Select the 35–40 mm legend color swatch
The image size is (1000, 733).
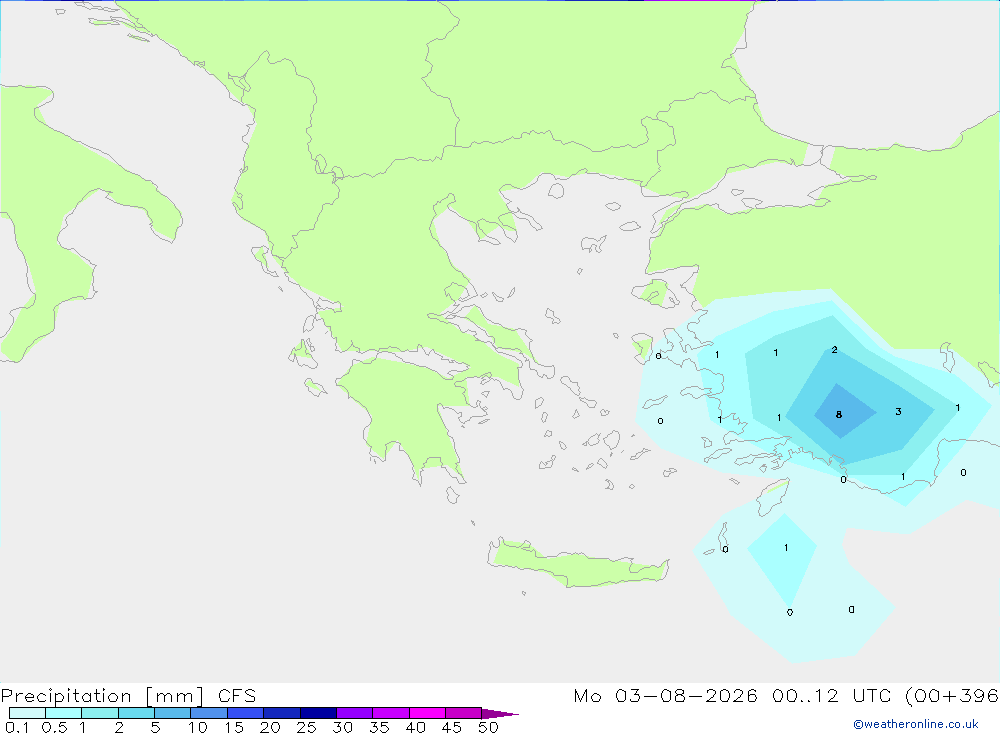point(391,713)
